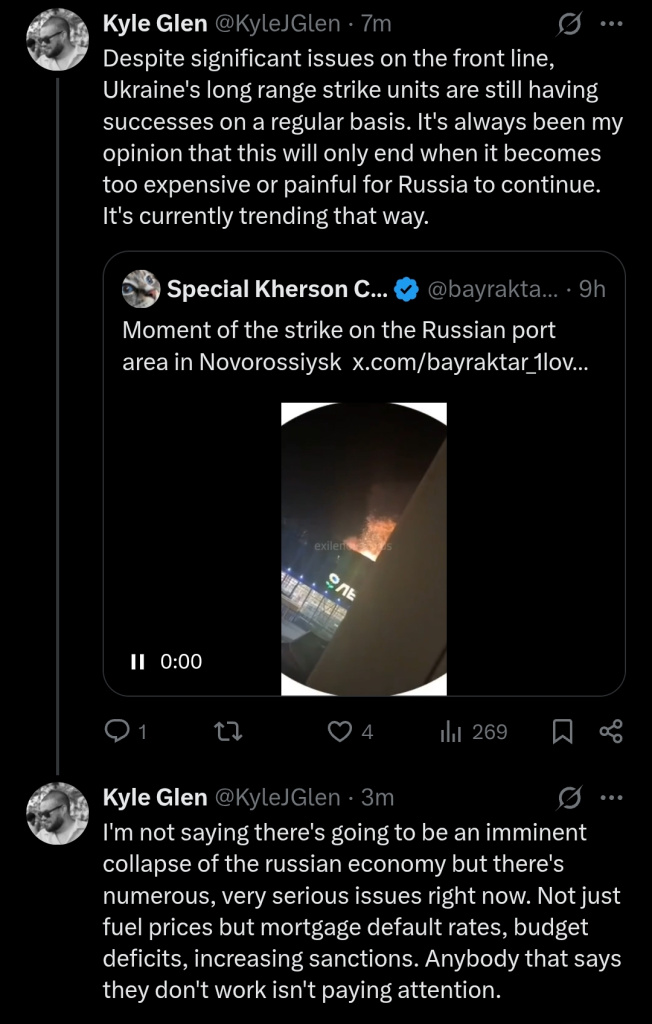Click Grok icon on the second tweet
Viewport: 652px width, 1024px height.
(x=569, y=797)
